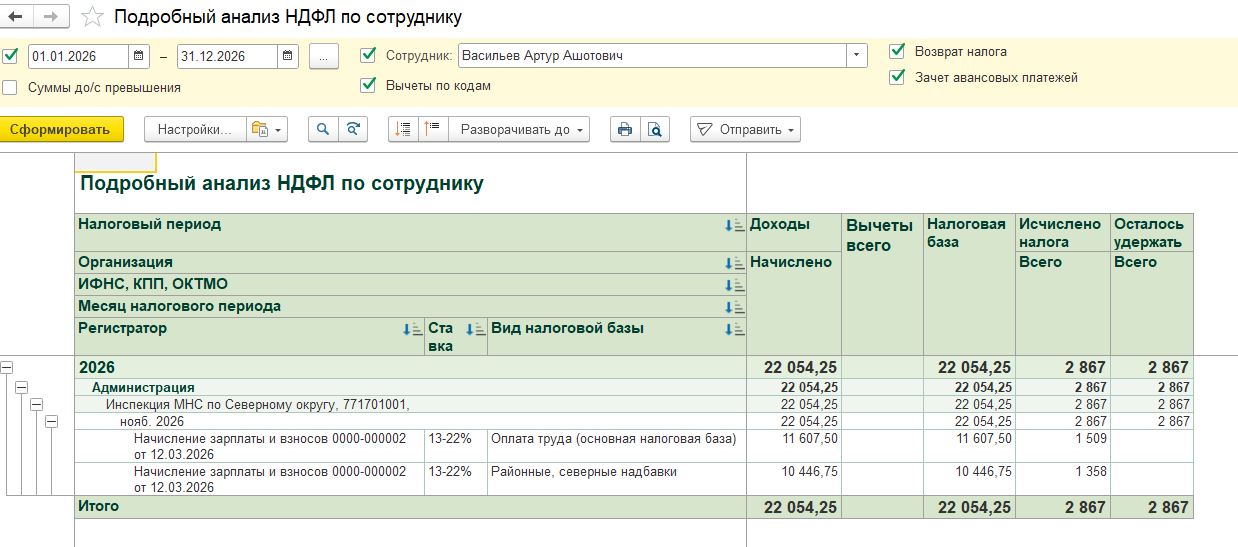Click 'Доходы' column header
The height and width of the screenshot is (547, 1238).
pyautogui.click(x=794, y=232)
